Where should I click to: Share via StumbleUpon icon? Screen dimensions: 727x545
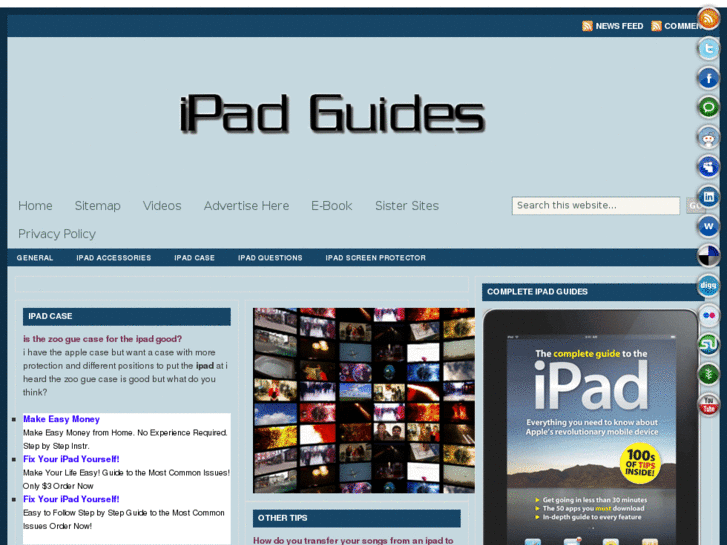point(708,345)
